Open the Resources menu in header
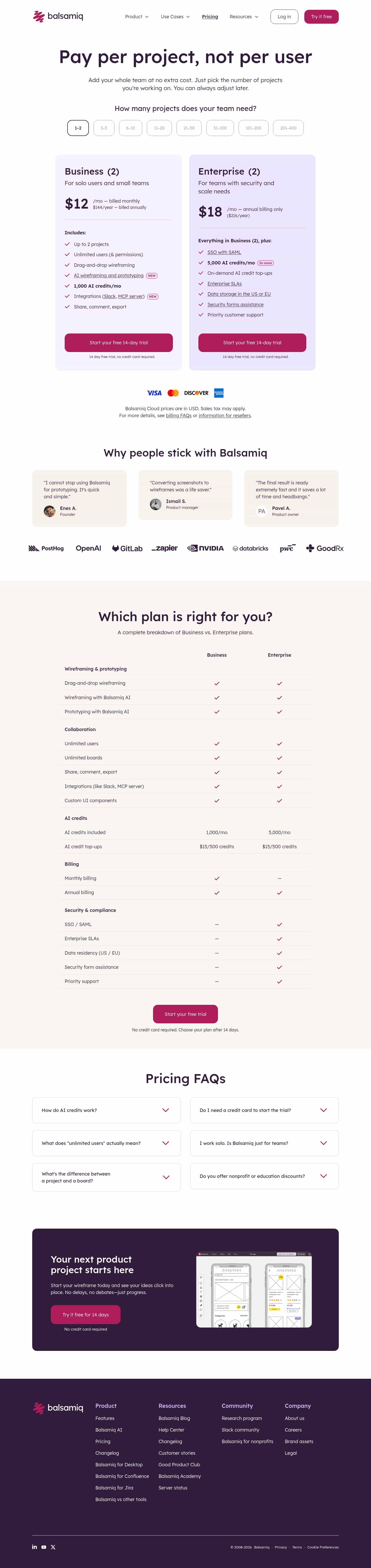 click(244, 17)
